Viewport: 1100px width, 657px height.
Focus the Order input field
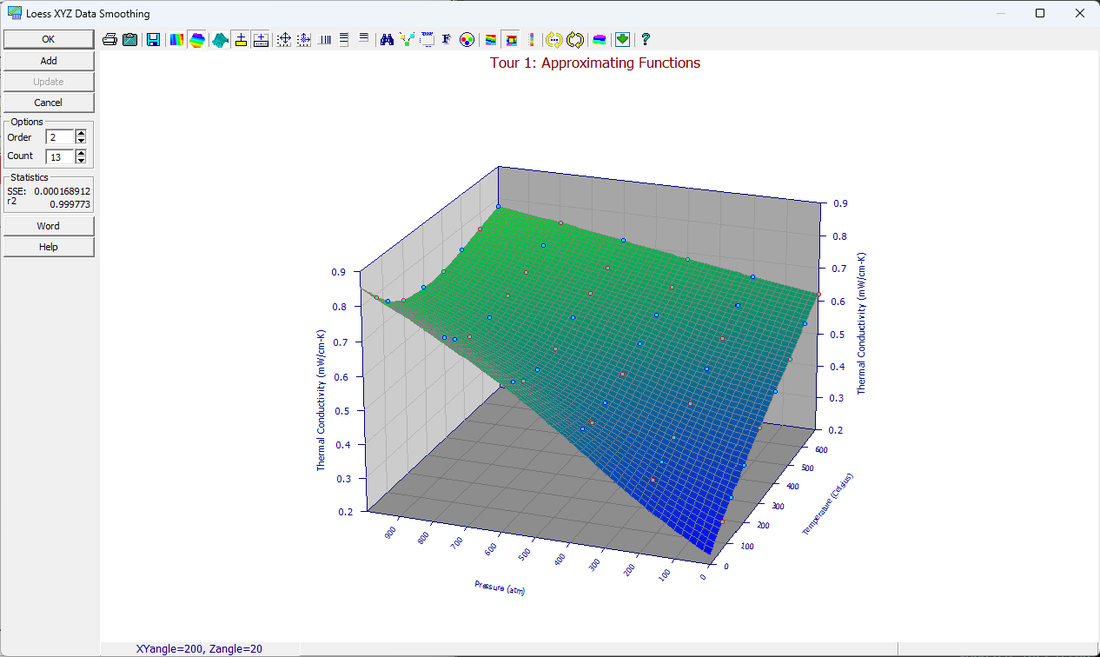coord(60,137)
